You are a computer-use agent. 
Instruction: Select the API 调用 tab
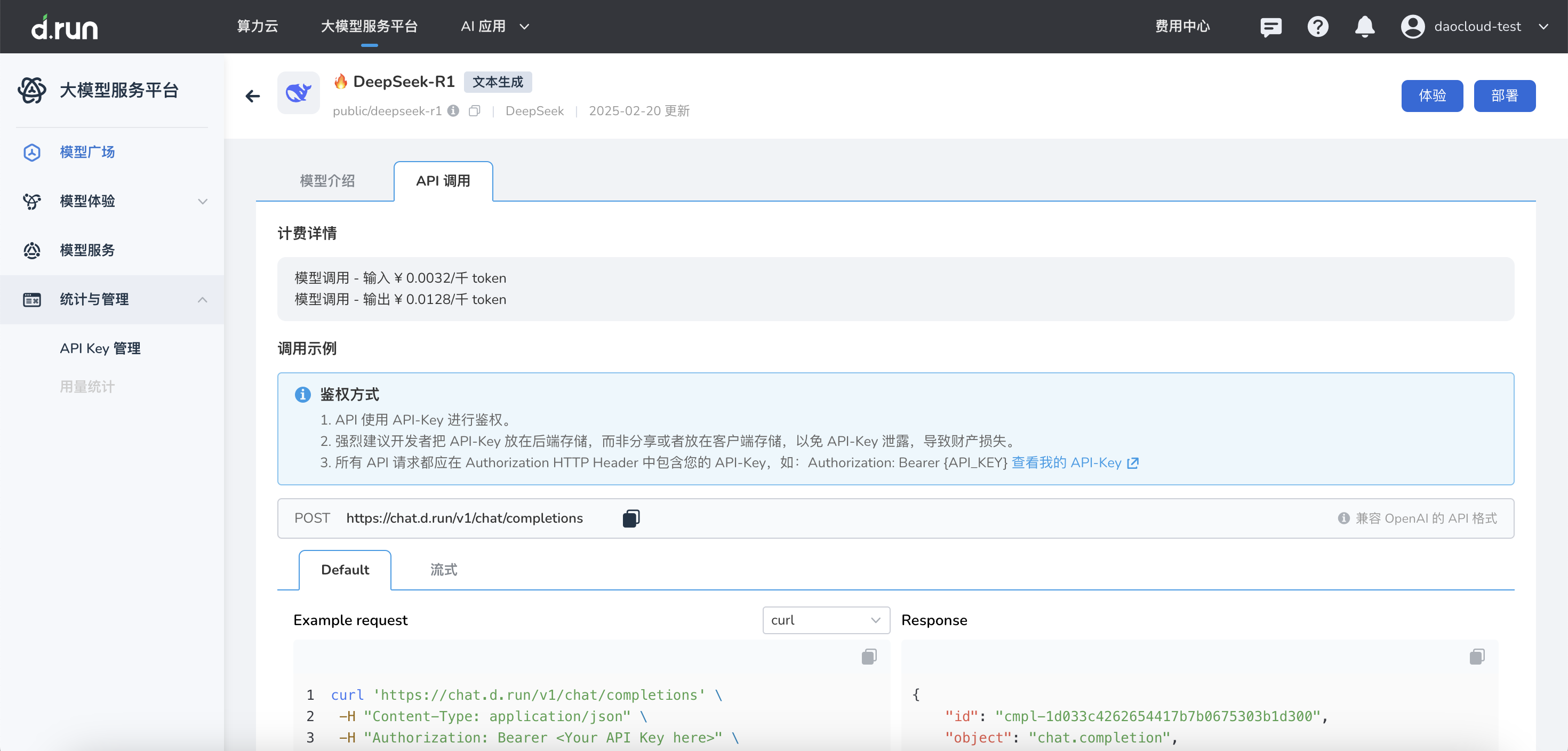tap(443, 181)
